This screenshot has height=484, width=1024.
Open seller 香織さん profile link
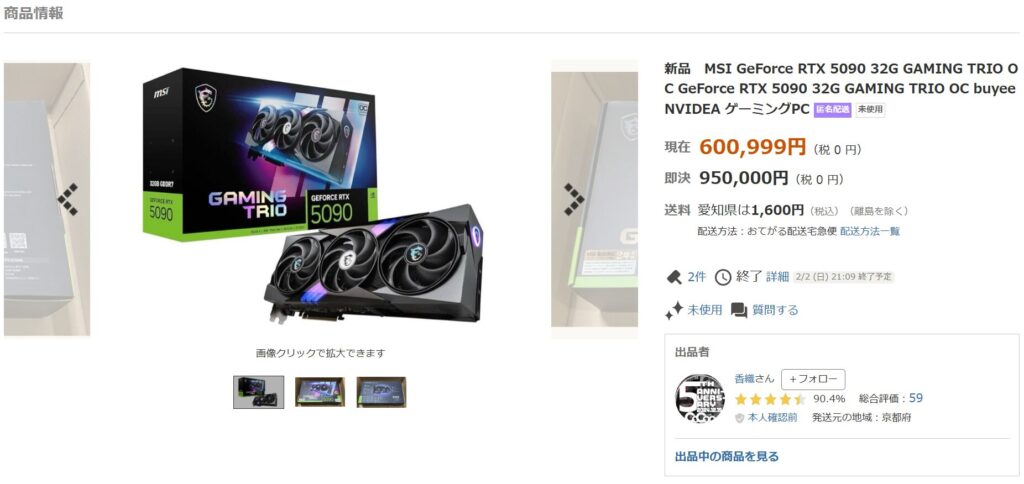click(x=754, y=378)
